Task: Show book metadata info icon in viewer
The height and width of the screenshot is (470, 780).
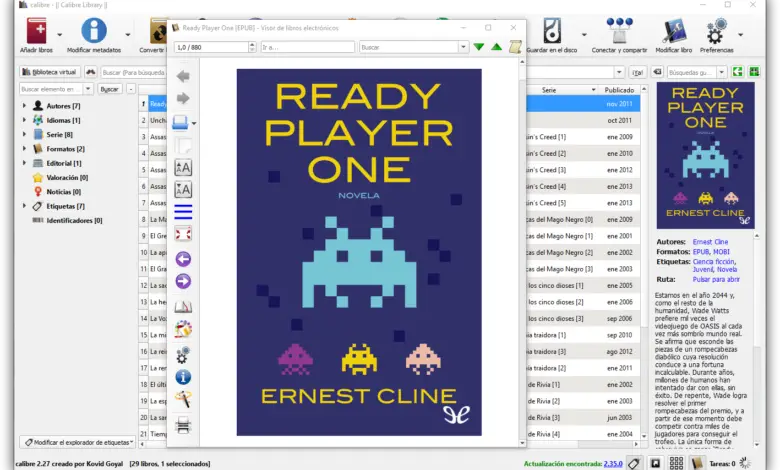Action: (x=183, y=377)
